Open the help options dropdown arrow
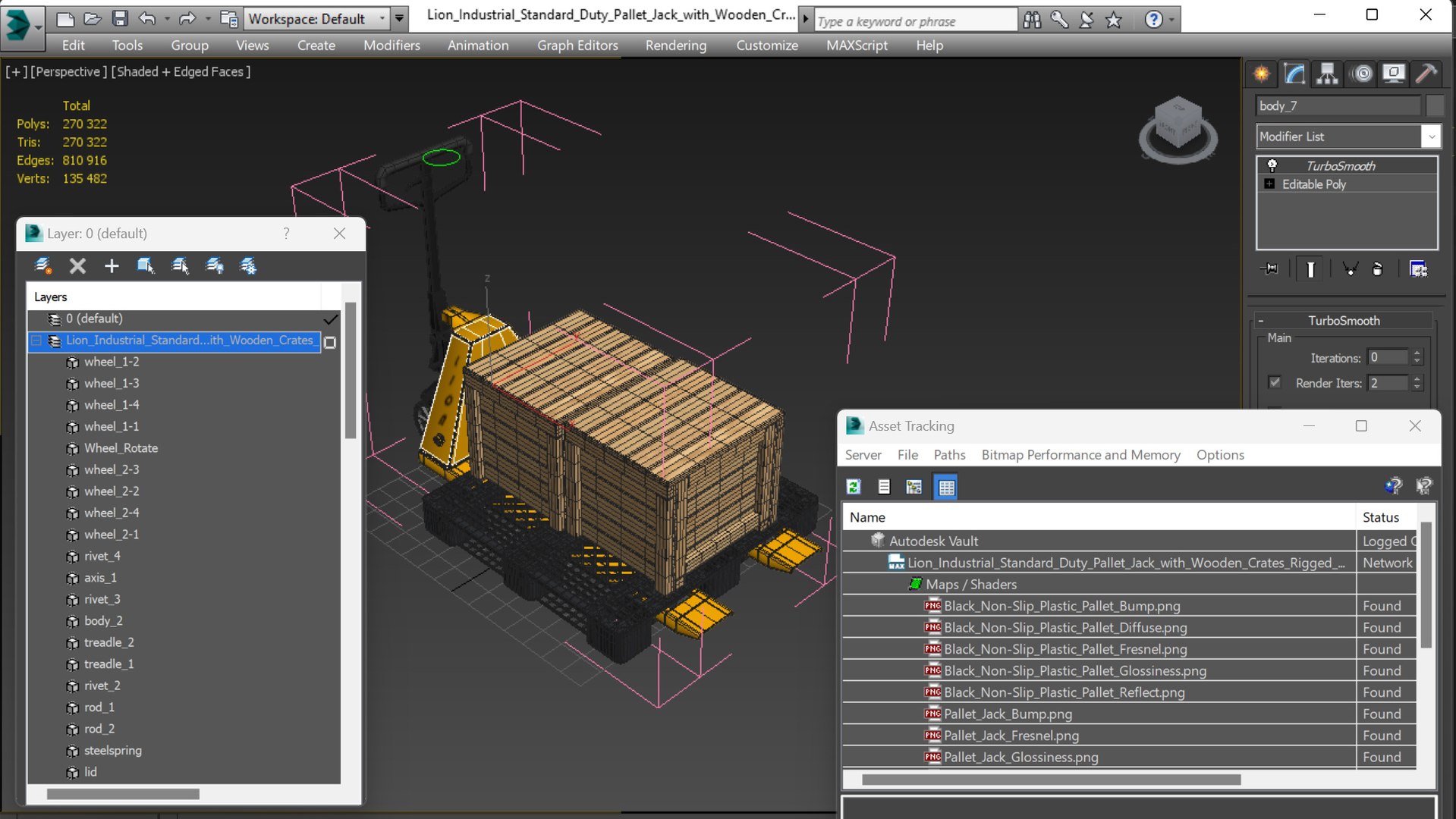This screenshot has width=1456, height=819. [1172, 20]
